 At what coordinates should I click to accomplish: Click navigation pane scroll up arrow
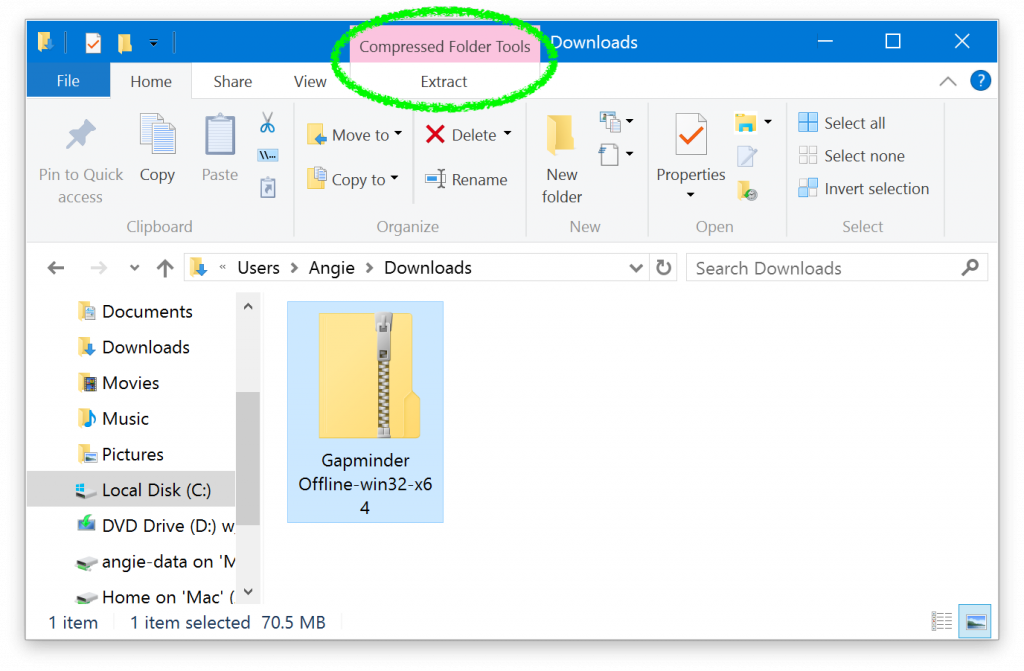point(248,306)
